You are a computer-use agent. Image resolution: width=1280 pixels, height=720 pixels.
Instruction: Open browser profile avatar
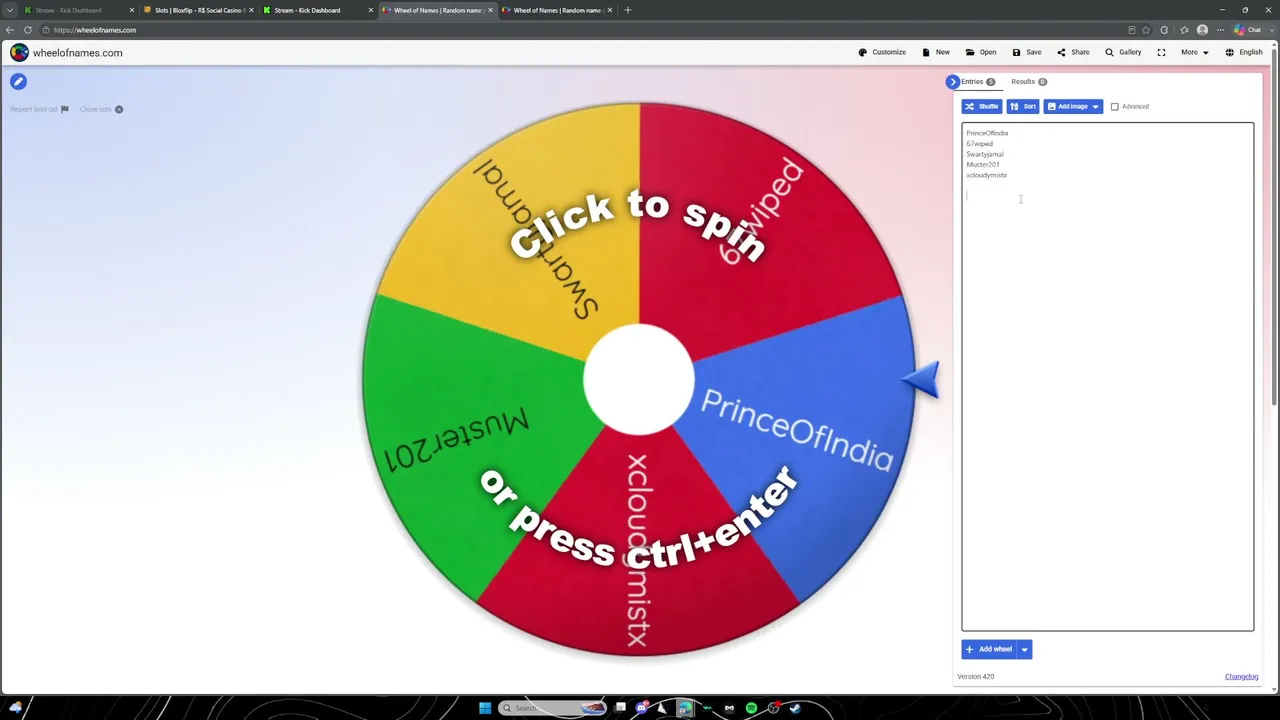pyautogui.click(x=1202, y=30)
